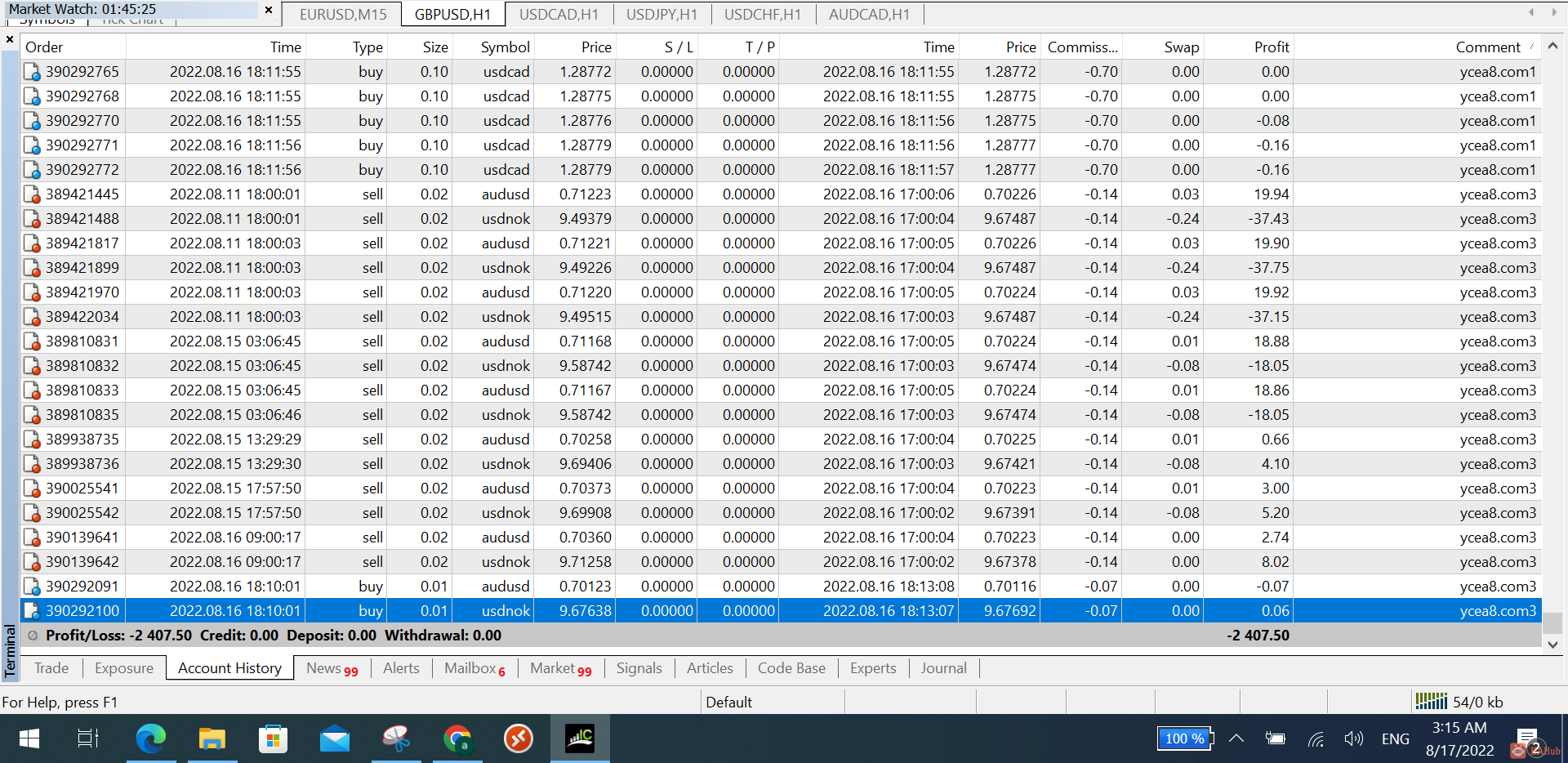The image size is (1568, 763).
Task: Close the Terminal panel
Action: point(10,39)
